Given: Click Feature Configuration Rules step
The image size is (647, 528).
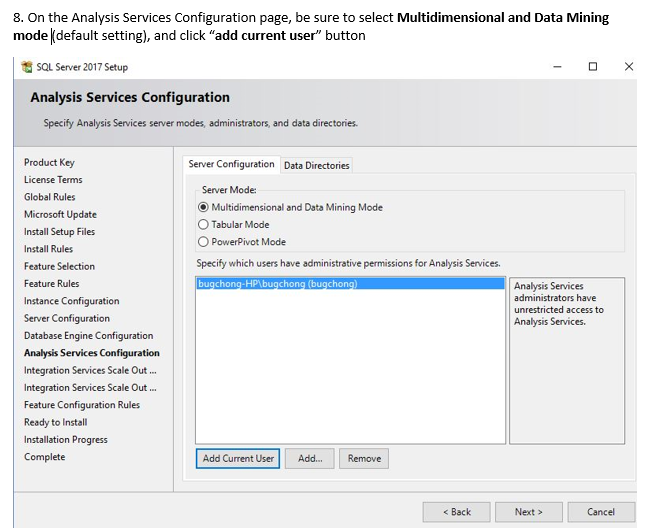Looking at the screenshot, I should (82, 405).
